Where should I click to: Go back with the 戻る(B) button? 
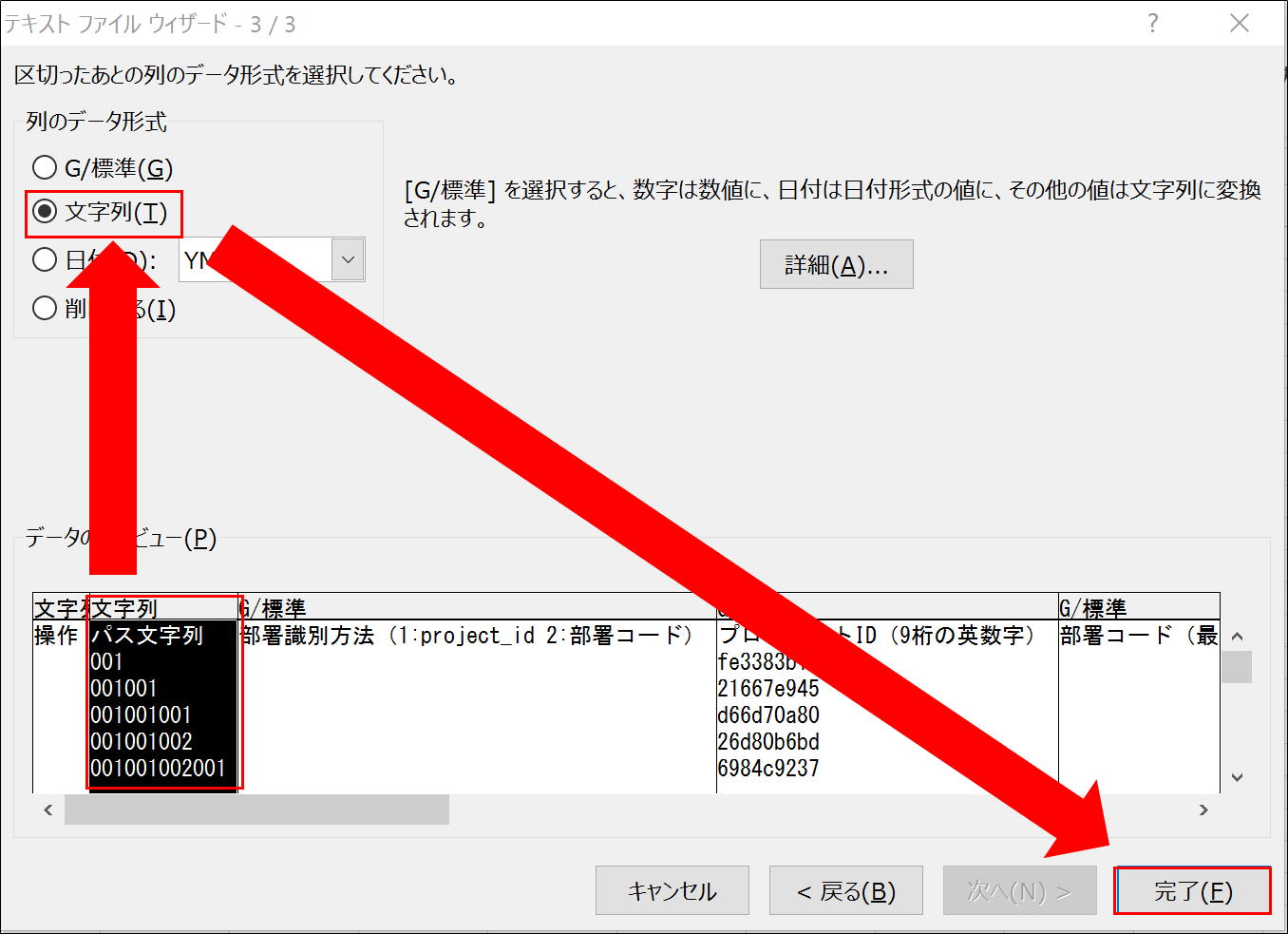tap(845, 890)
